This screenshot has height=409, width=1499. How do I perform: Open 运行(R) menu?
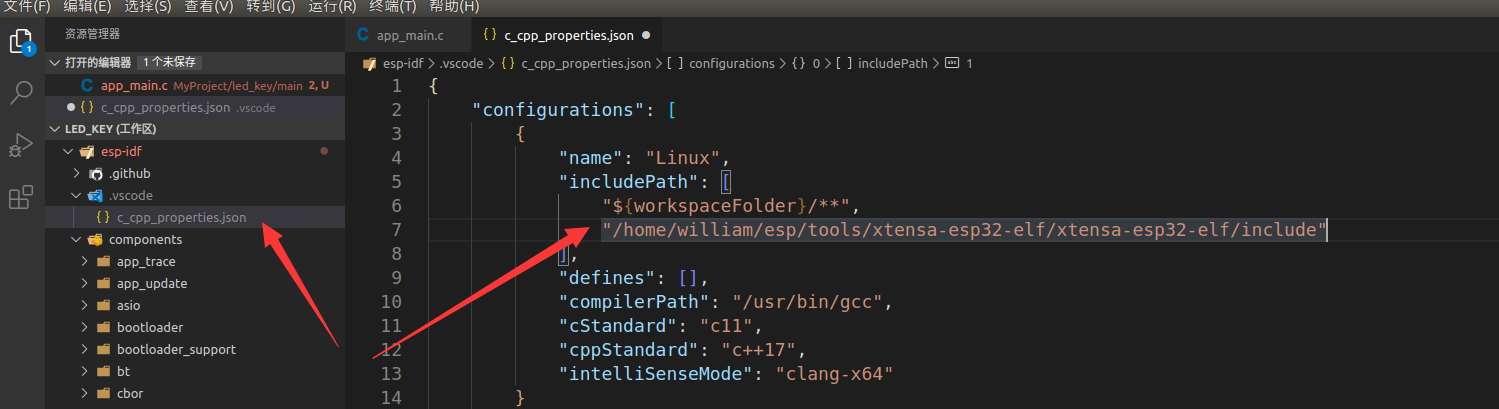click(x=332, y=7)
